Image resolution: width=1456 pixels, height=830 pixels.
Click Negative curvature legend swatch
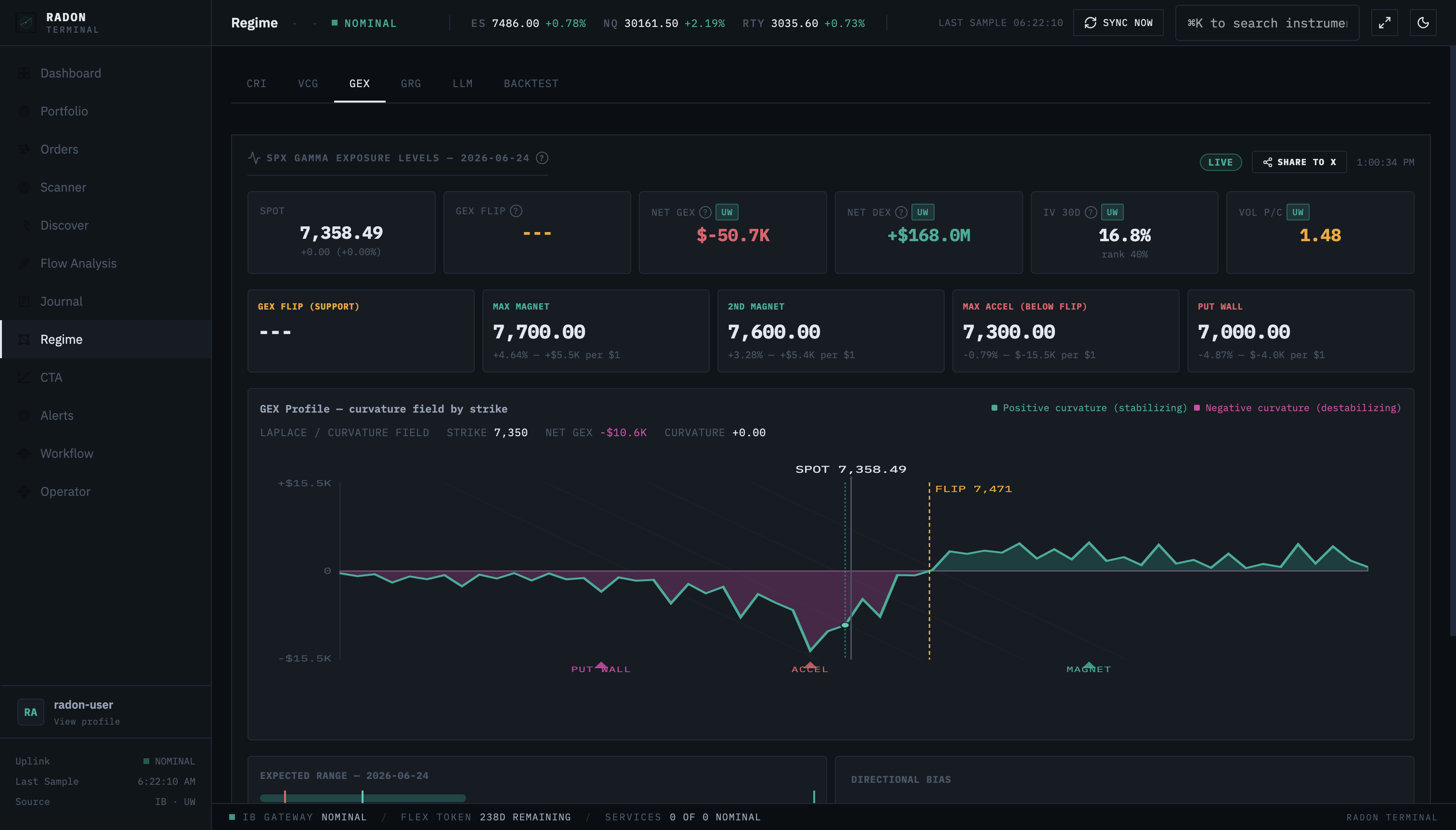click(1196, 408)
